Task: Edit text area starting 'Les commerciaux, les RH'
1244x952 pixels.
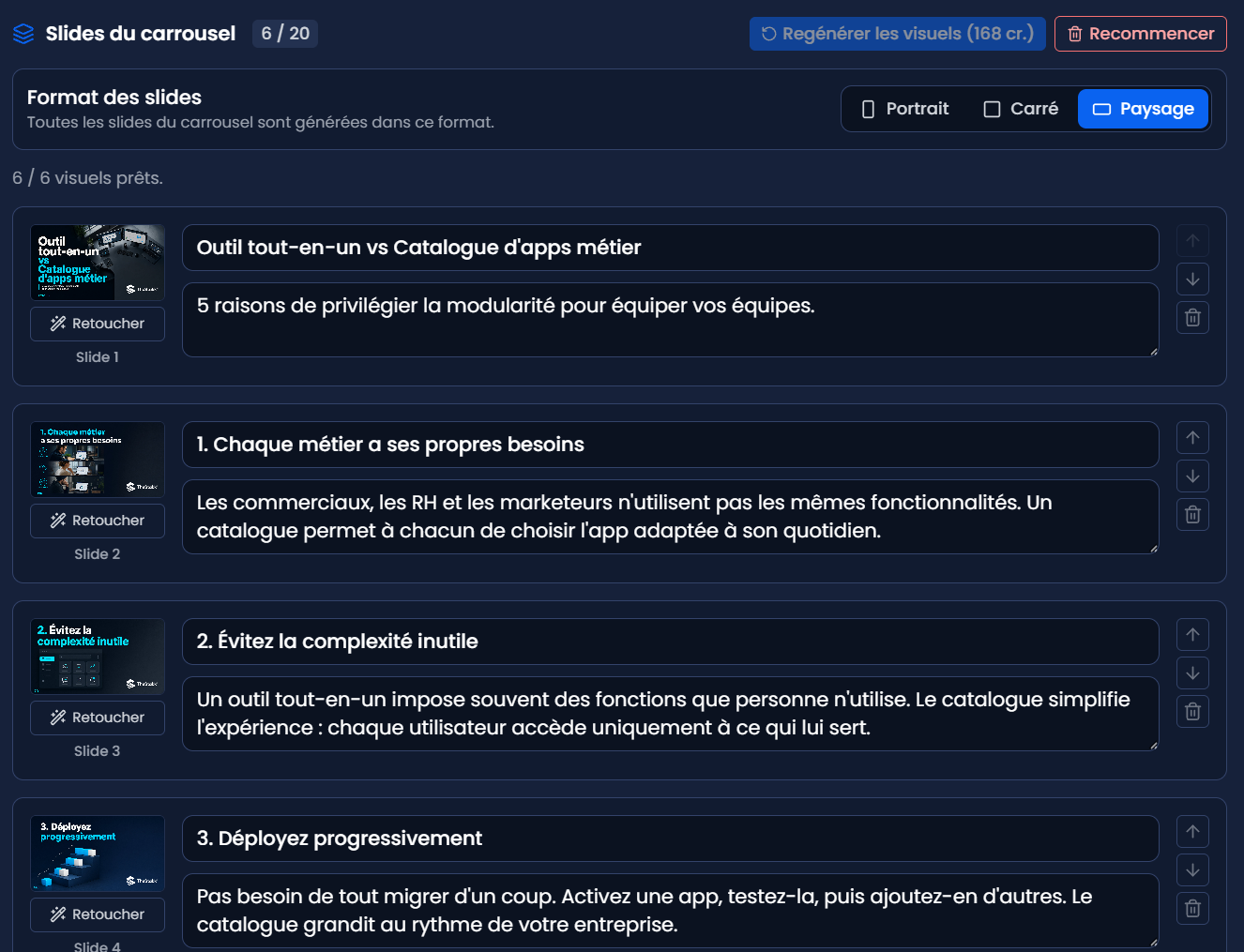Action: 671,517
